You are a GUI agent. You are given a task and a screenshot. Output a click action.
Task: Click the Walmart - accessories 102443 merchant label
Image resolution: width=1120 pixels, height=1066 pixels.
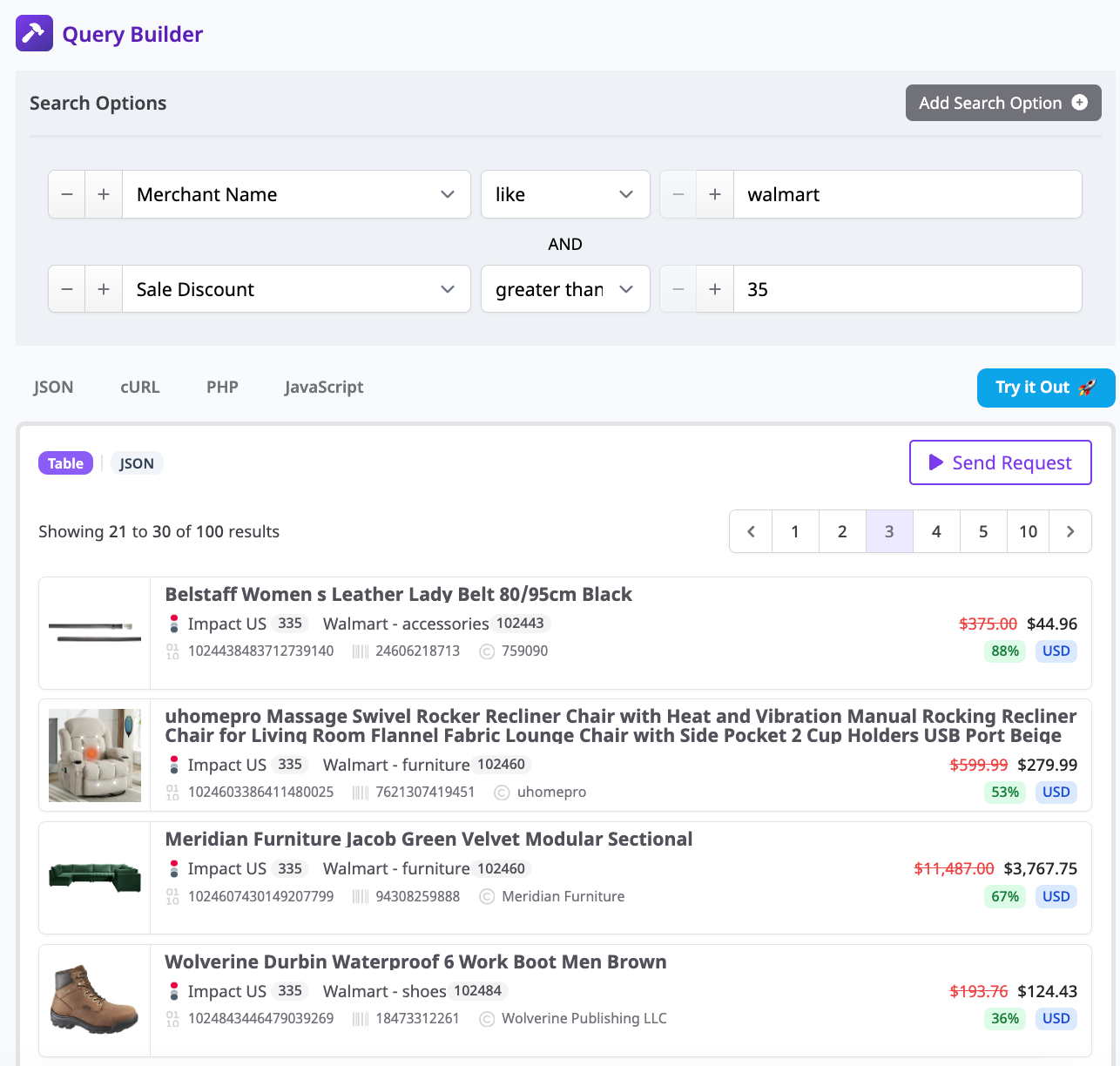pyautogui.click(x=436, y=624)
